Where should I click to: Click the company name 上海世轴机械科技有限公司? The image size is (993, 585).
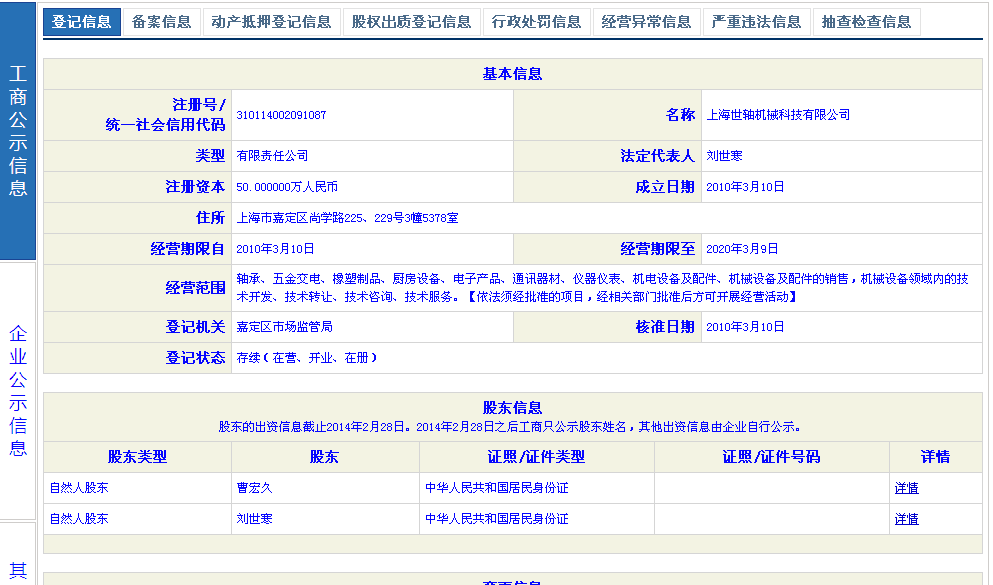tap(777, 115)
